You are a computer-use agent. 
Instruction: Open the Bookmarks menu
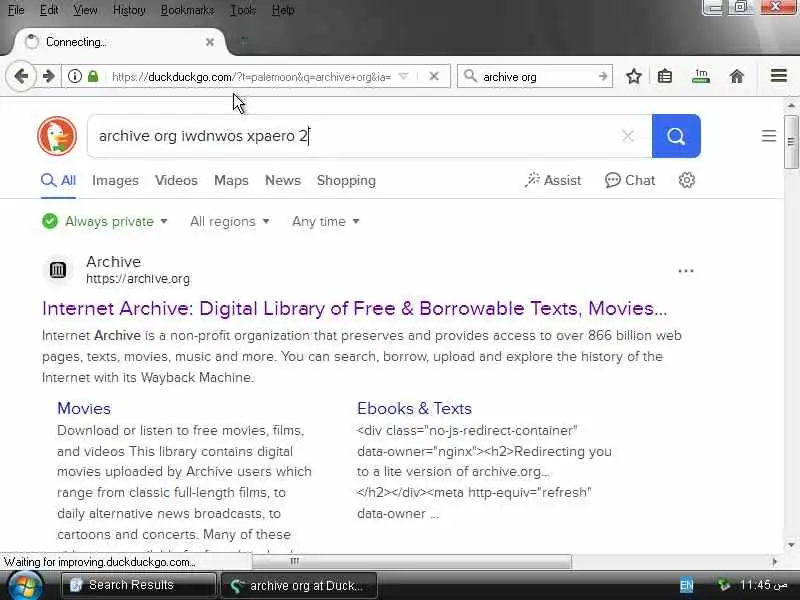[187, 10]
